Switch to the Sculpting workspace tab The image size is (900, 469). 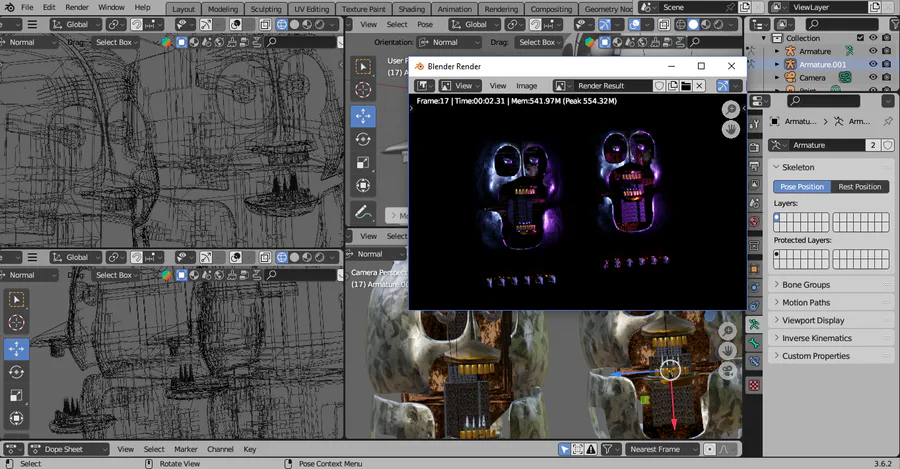(266, 9)
